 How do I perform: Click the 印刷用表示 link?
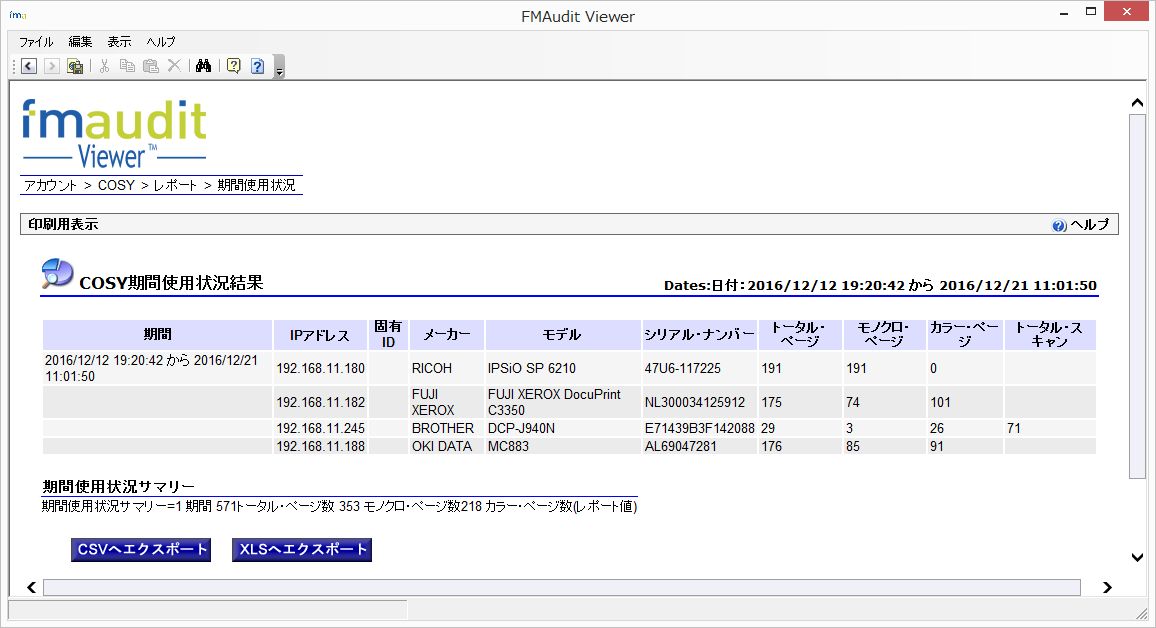(63, 224)
